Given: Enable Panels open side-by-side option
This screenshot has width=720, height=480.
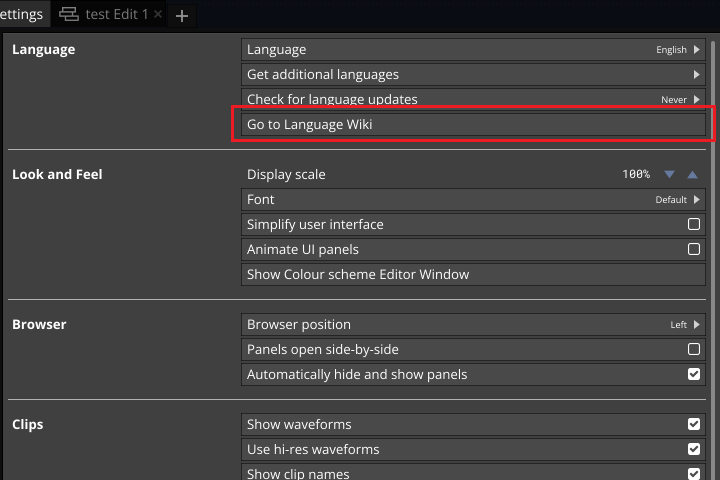Looking at the screenshot, I should [x=694, y=349].
